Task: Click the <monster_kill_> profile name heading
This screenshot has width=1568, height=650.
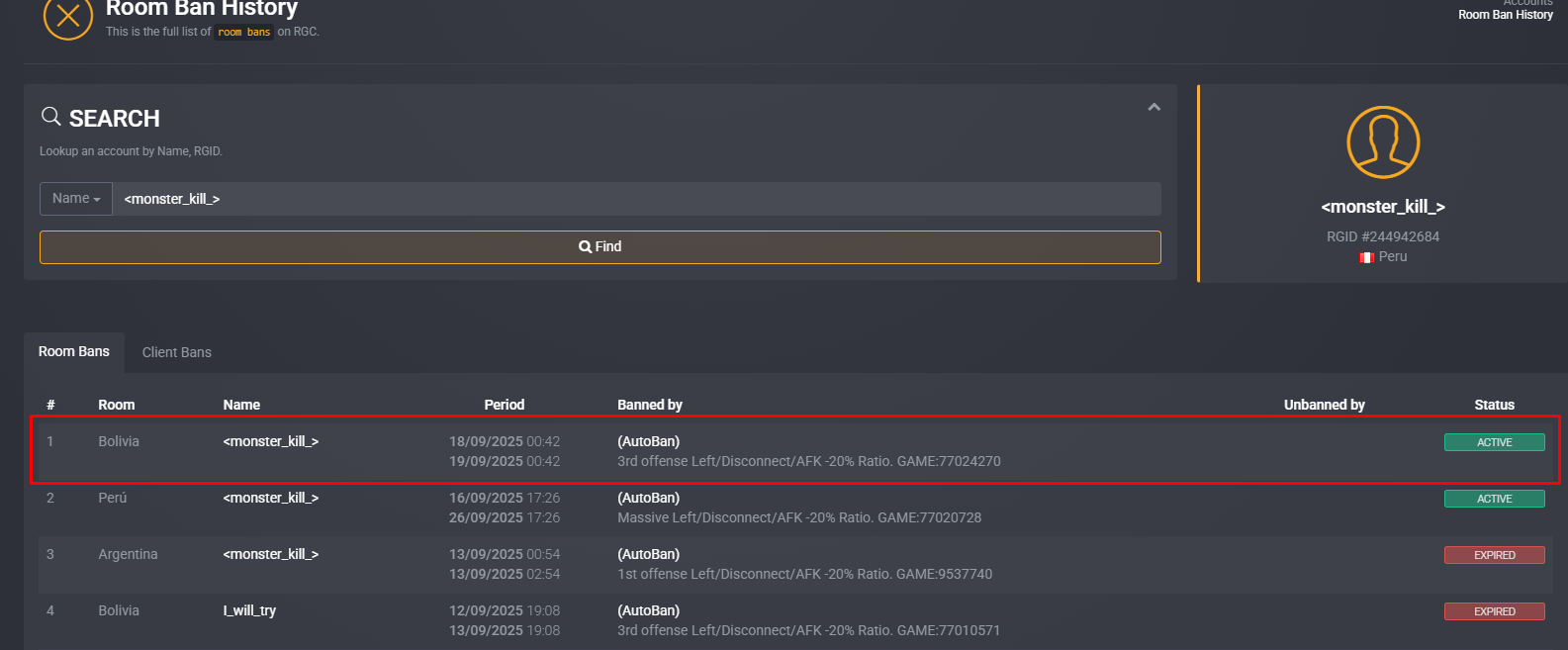Action: click(1383, 207)
